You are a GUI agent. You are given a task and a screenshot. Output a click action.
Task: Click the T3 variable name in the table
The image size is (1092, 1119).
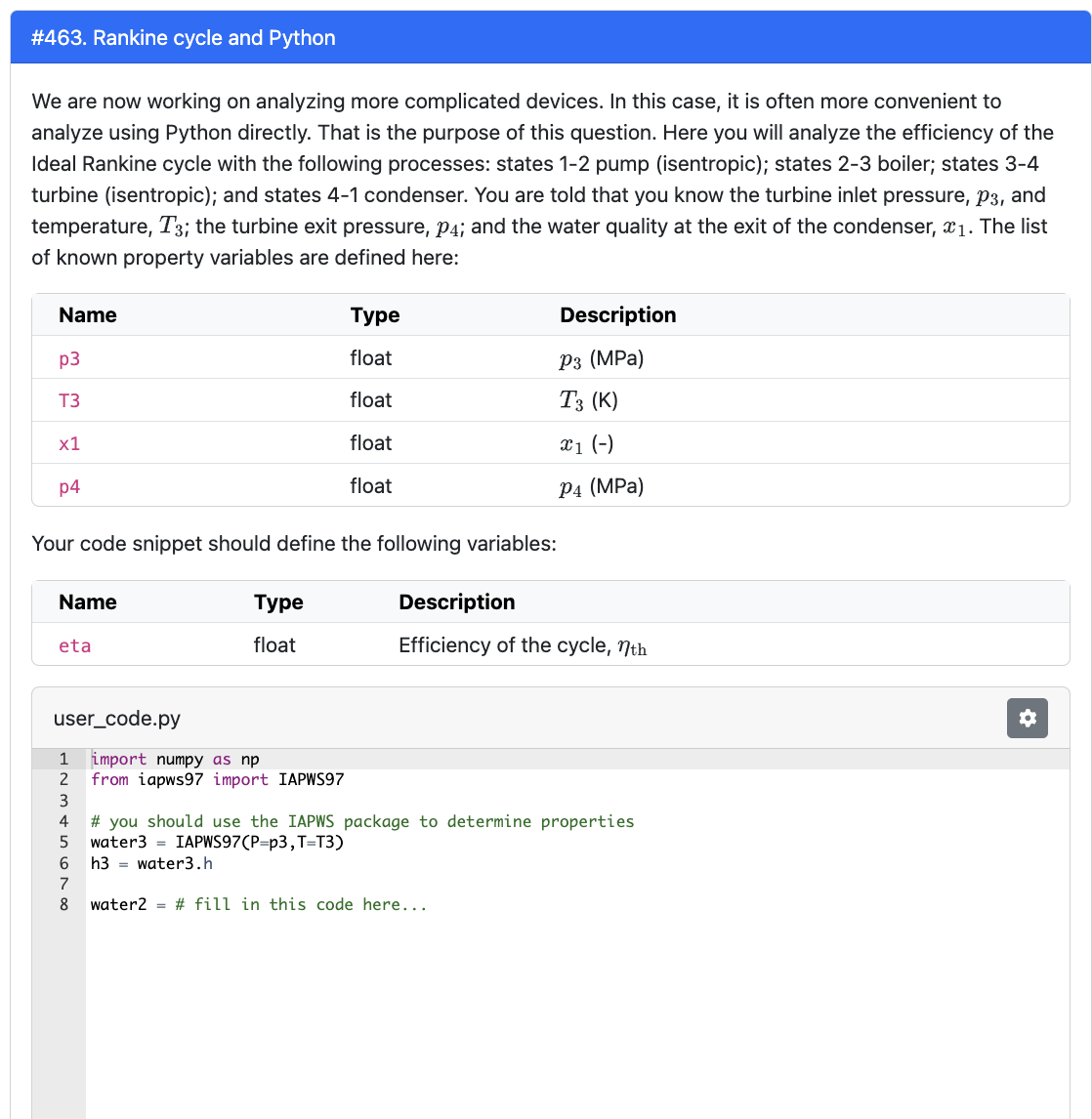coord(68,400)
